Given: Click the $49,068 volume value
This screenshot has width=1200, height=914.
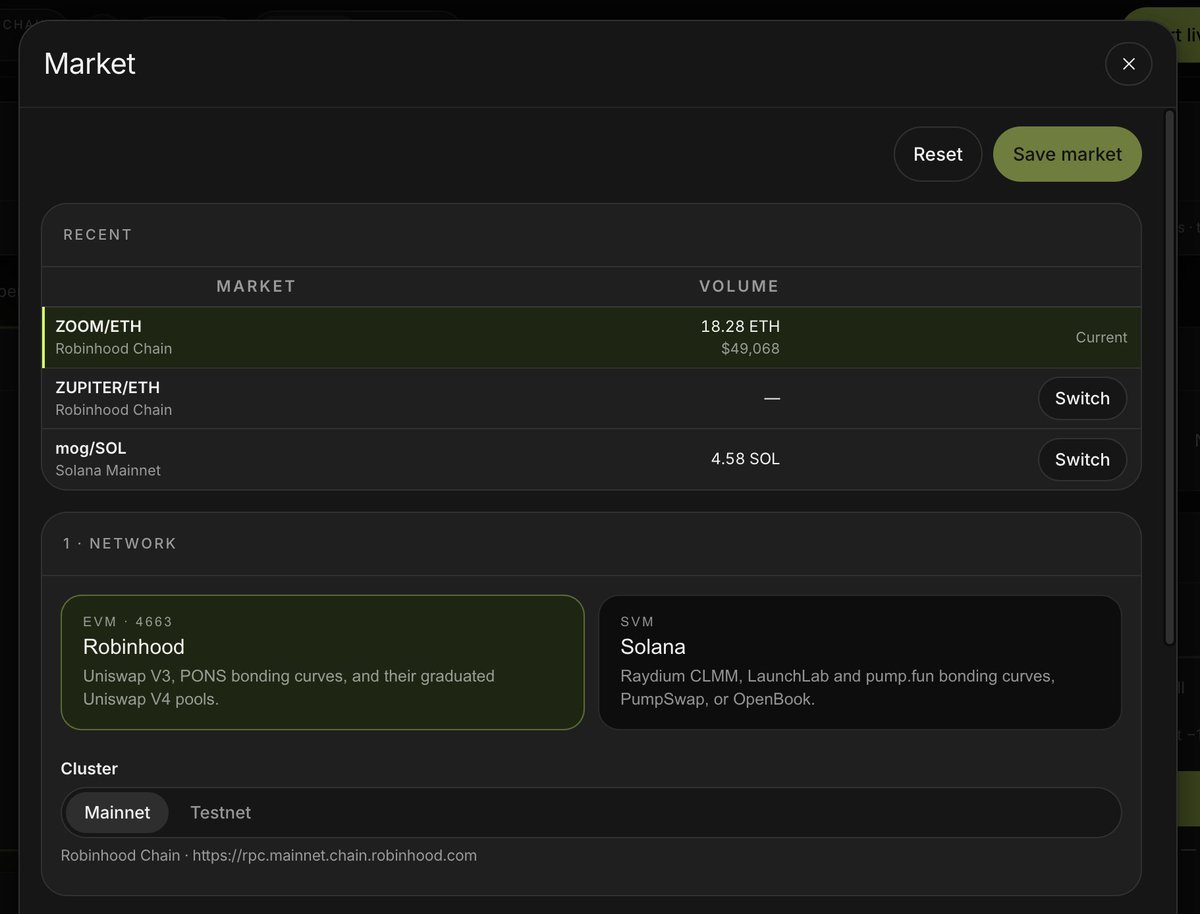Looking at the screenshot, I should point(752,349).
